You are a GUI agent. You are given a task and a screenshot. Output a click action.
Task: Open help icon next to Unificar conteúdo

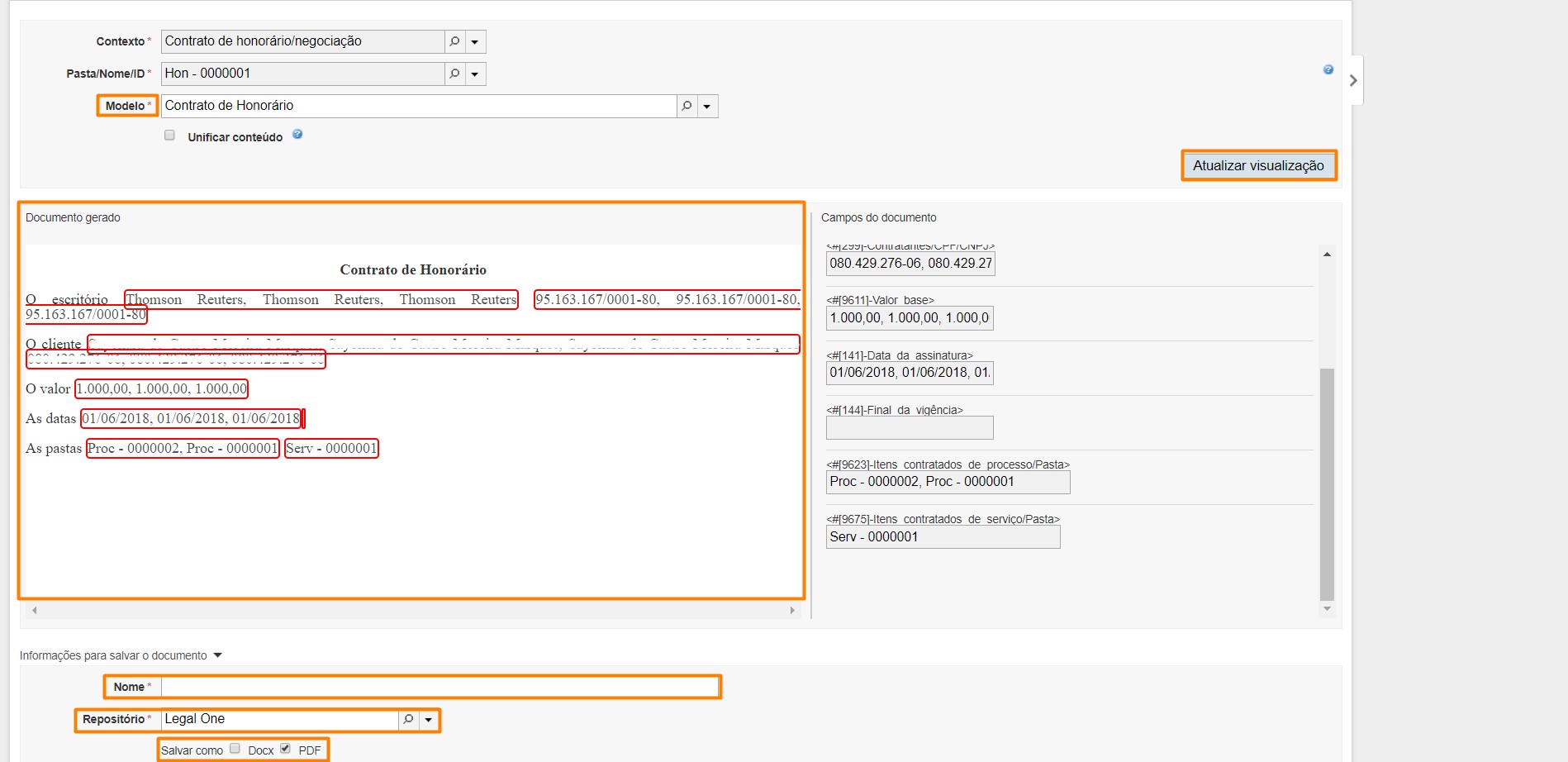[x=297, y=135]
